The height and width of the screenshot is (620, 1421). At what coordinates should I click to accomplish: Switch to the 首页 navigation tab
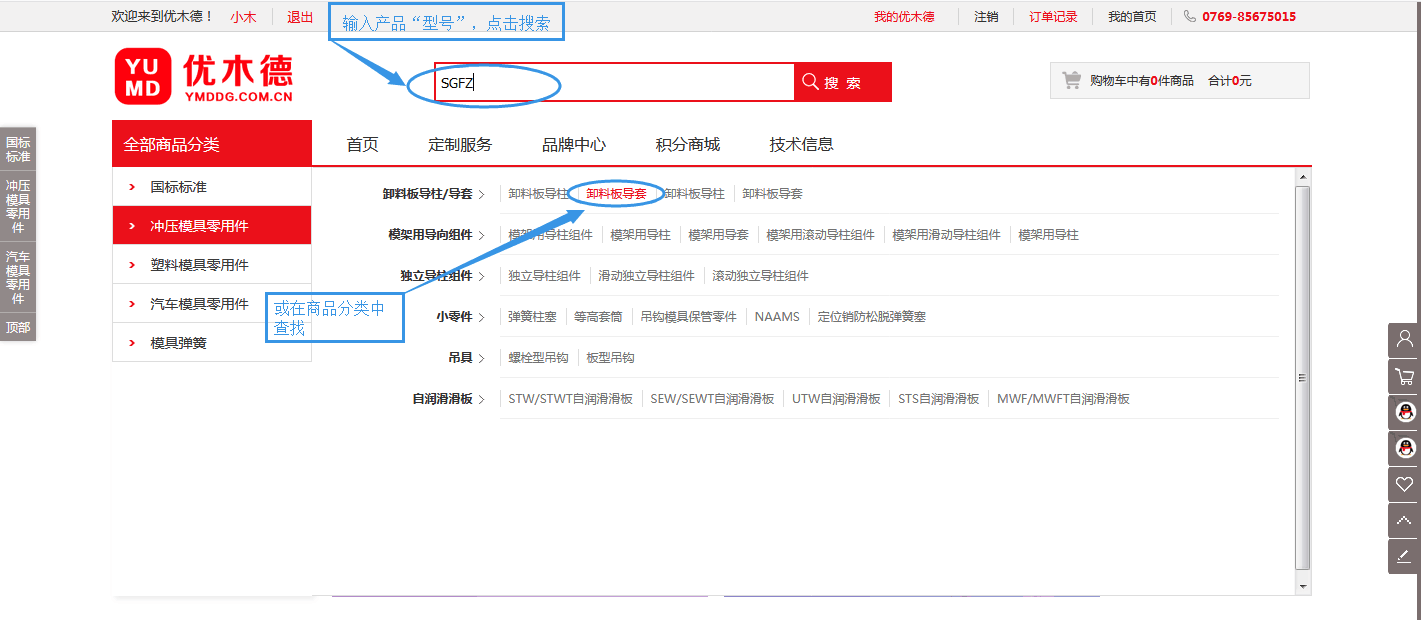pyautogui.click(x=363, y=144)
